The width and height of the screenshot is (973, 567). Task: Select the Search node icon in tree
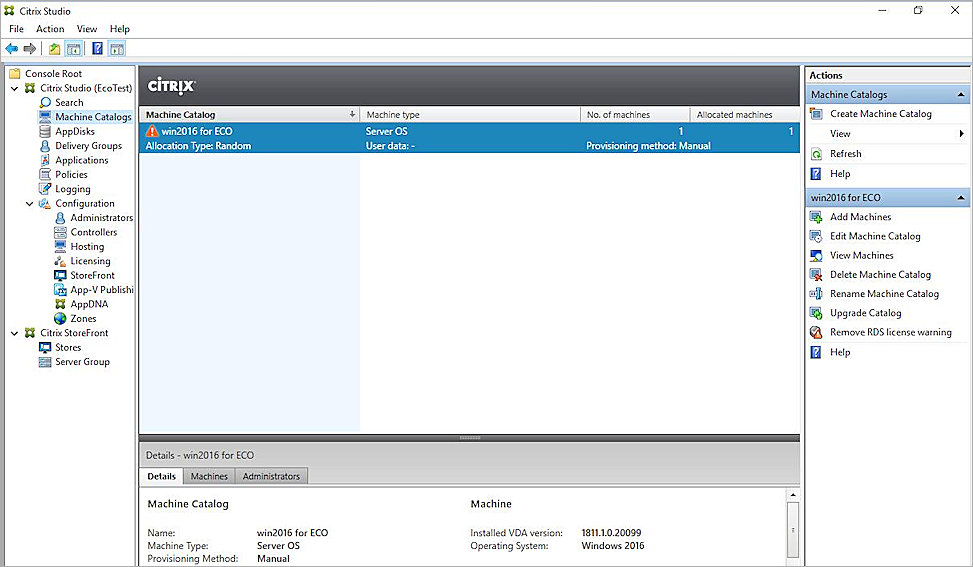[46, 102]
